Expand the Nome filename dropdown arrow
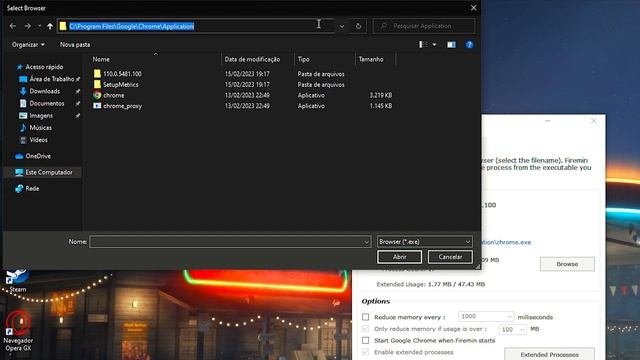The width and height of the screenshot is (640, 360). click(x=366, y=242)
